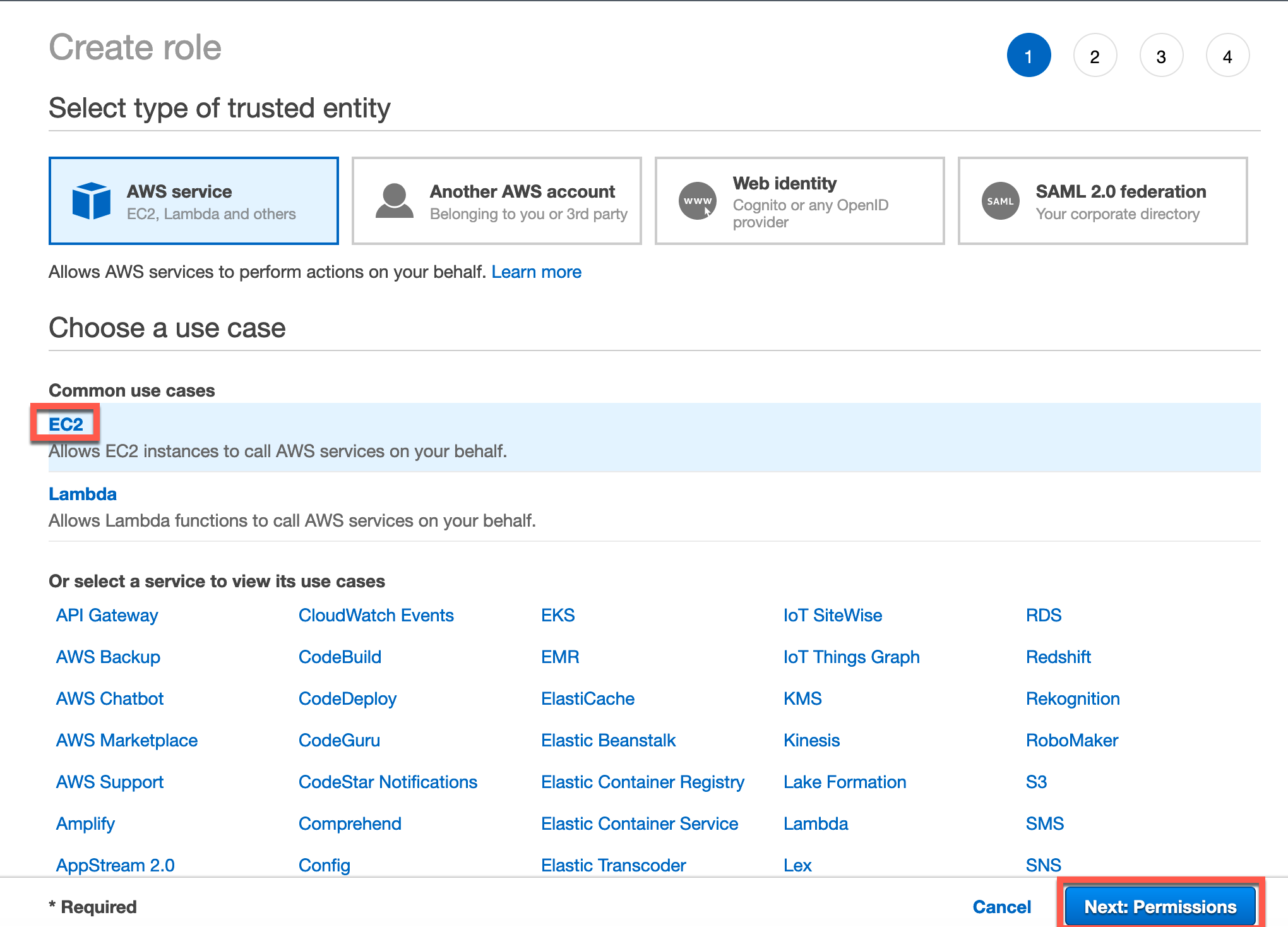Select Lambda in the services list
This screenshot has height=927, width=1288.
[816, 823]
